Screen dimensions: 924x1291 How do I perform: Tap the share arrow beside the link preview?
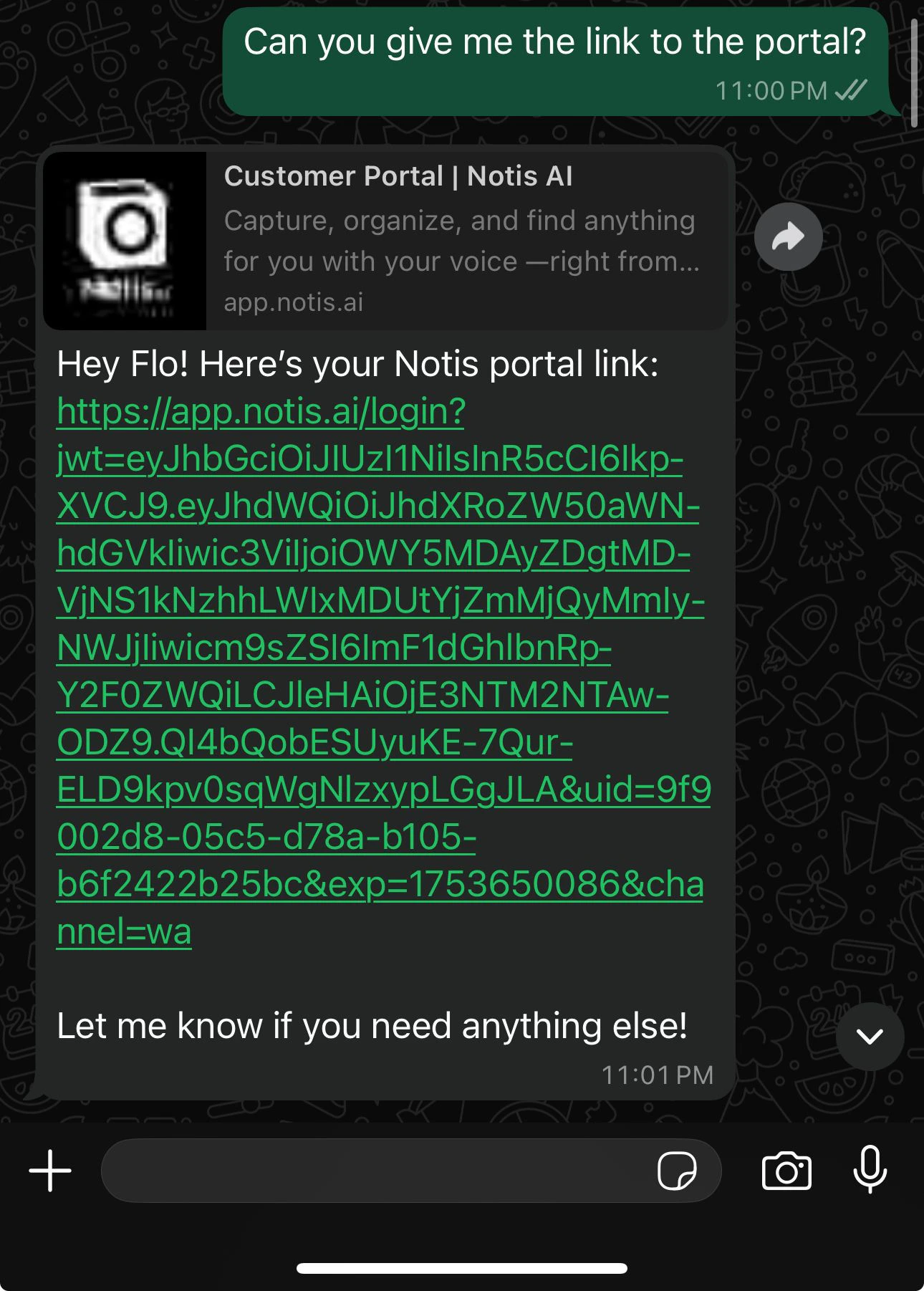(788, 236)
